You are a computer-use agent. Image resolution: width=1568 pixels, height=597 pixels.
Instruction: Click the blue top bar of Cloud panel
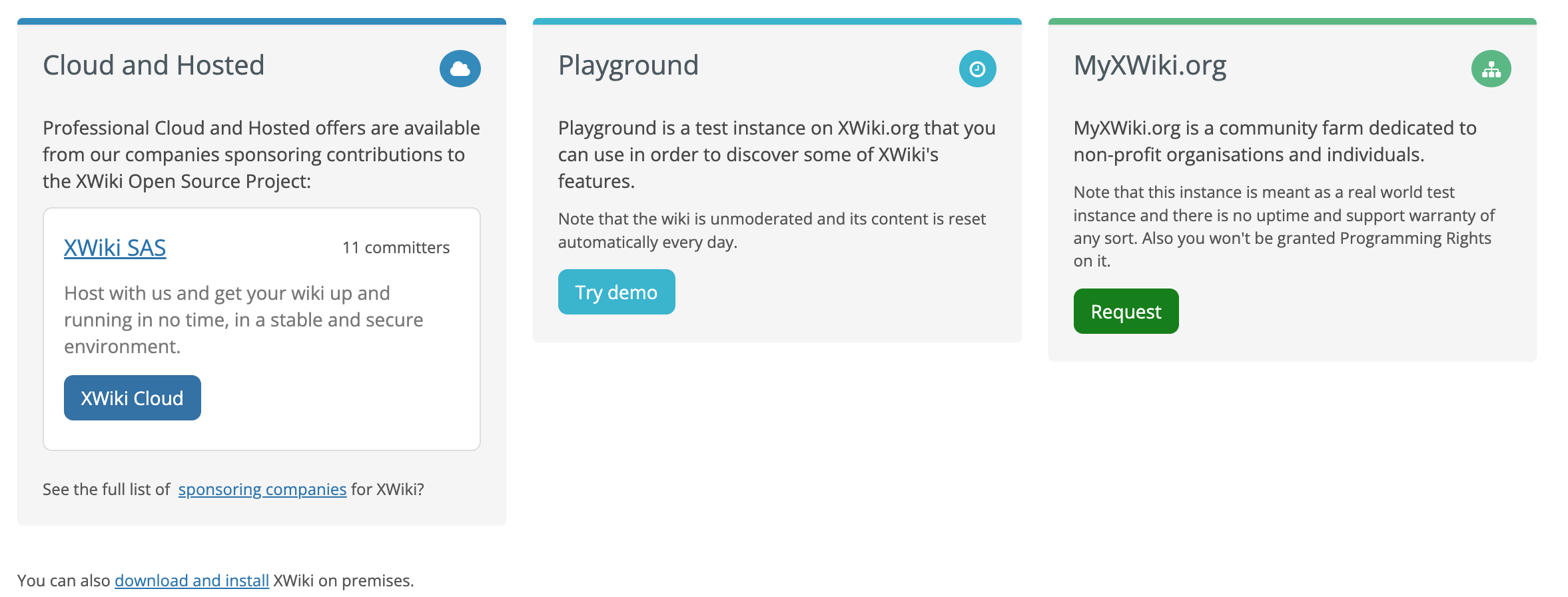pyautogui.click(x=262, y=21)
